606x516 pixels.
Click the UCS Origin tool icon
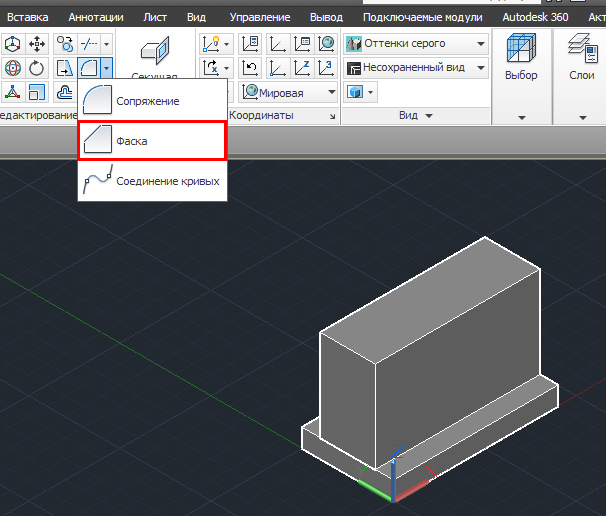[x=277, y=68]
